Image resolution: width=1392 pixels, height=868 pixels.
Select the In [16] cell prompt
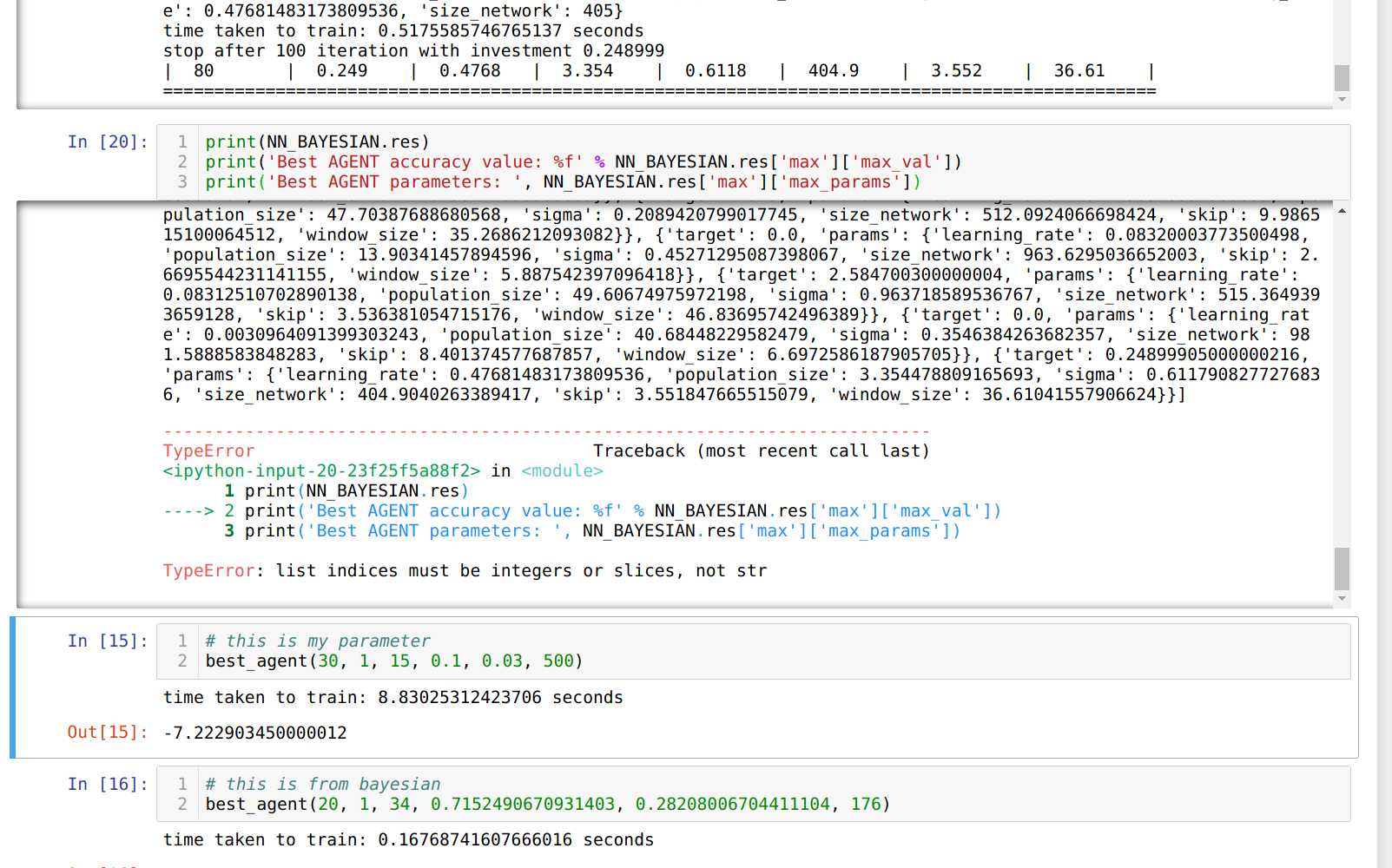(x=108, y=784)
